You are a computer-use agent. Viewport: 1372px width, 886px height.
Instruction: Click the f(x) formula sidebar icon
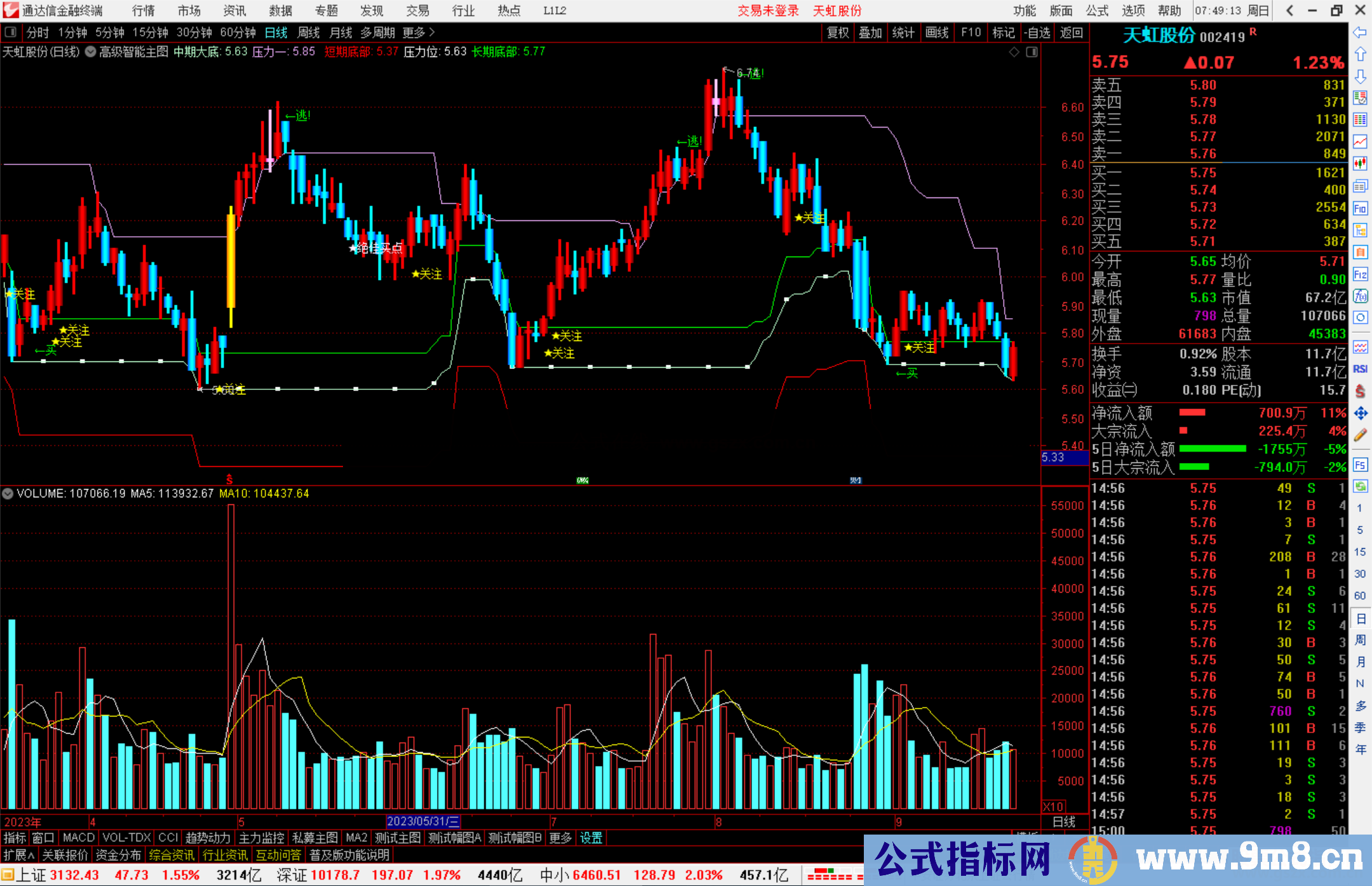pyautogui.click(x=1360, y=296)
